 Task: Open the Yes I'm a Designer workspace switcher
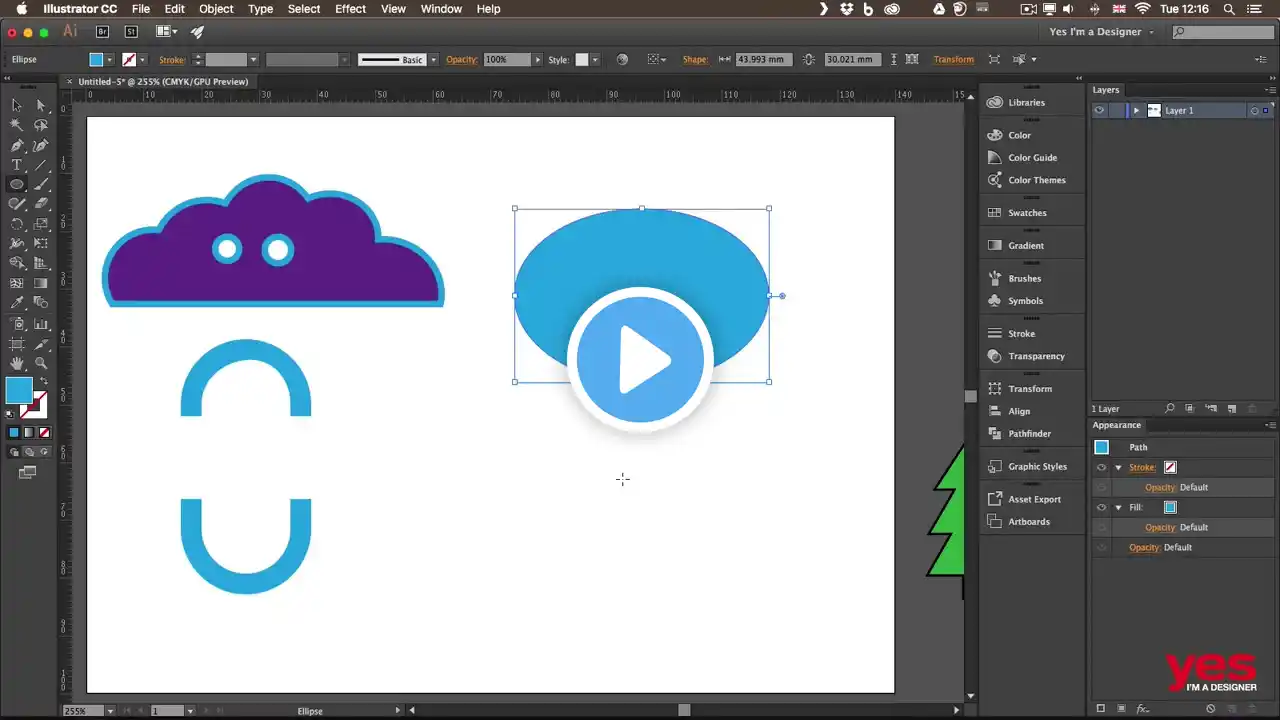pyautogui.click(x=1102, y=32)
